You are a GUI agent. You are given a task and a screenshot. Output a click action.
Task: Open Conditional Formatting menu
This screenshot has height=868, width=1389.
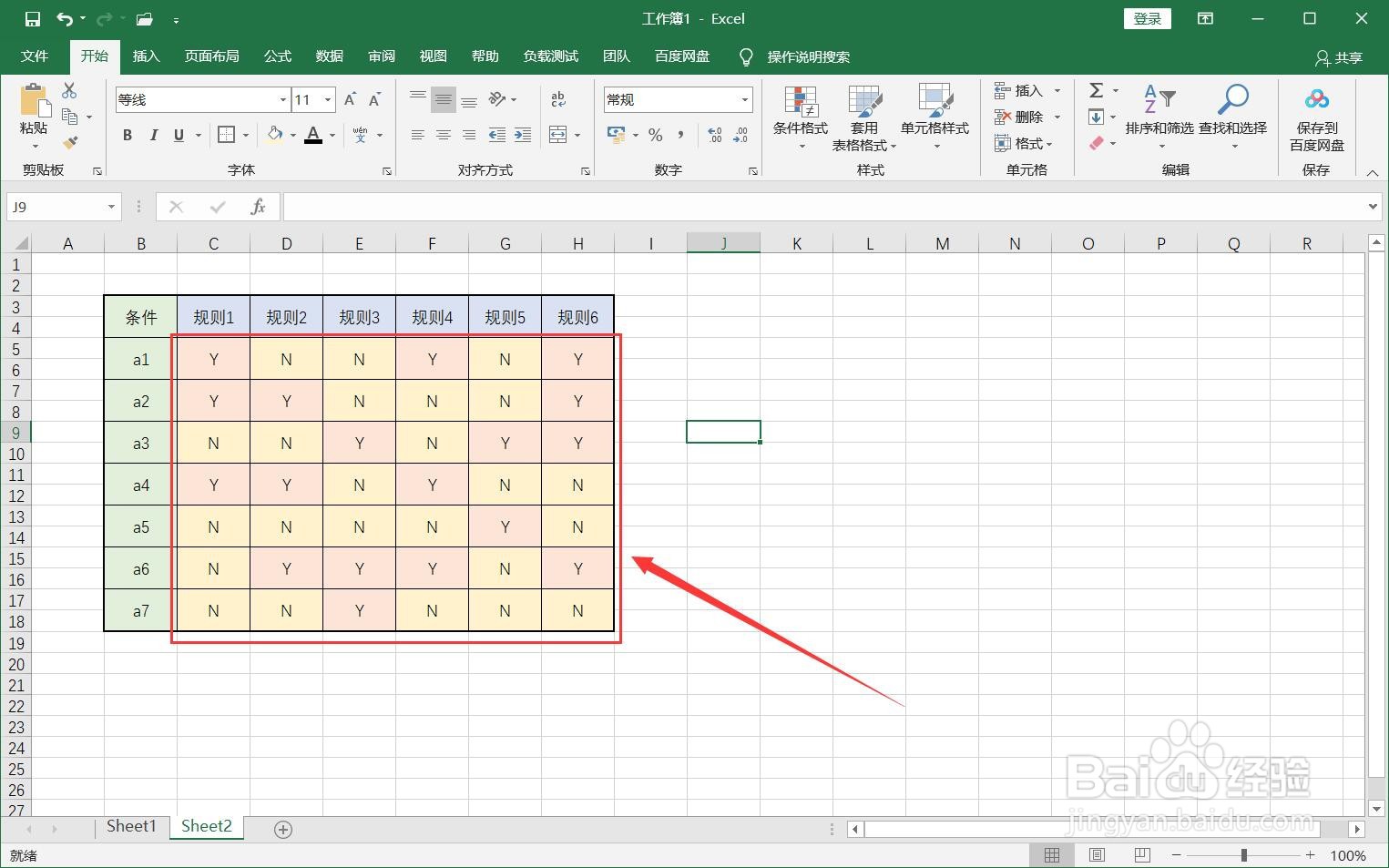801,117
